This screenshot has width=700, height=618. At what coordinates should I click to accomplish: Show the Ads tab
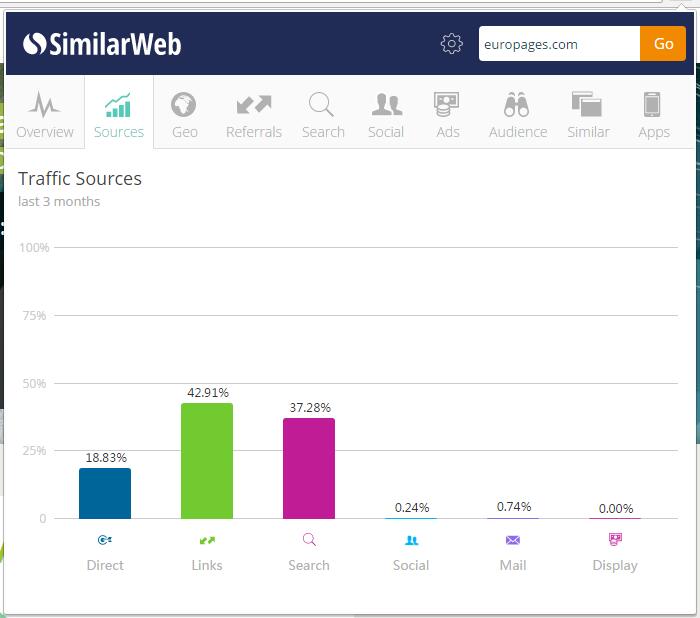[447, 114]
